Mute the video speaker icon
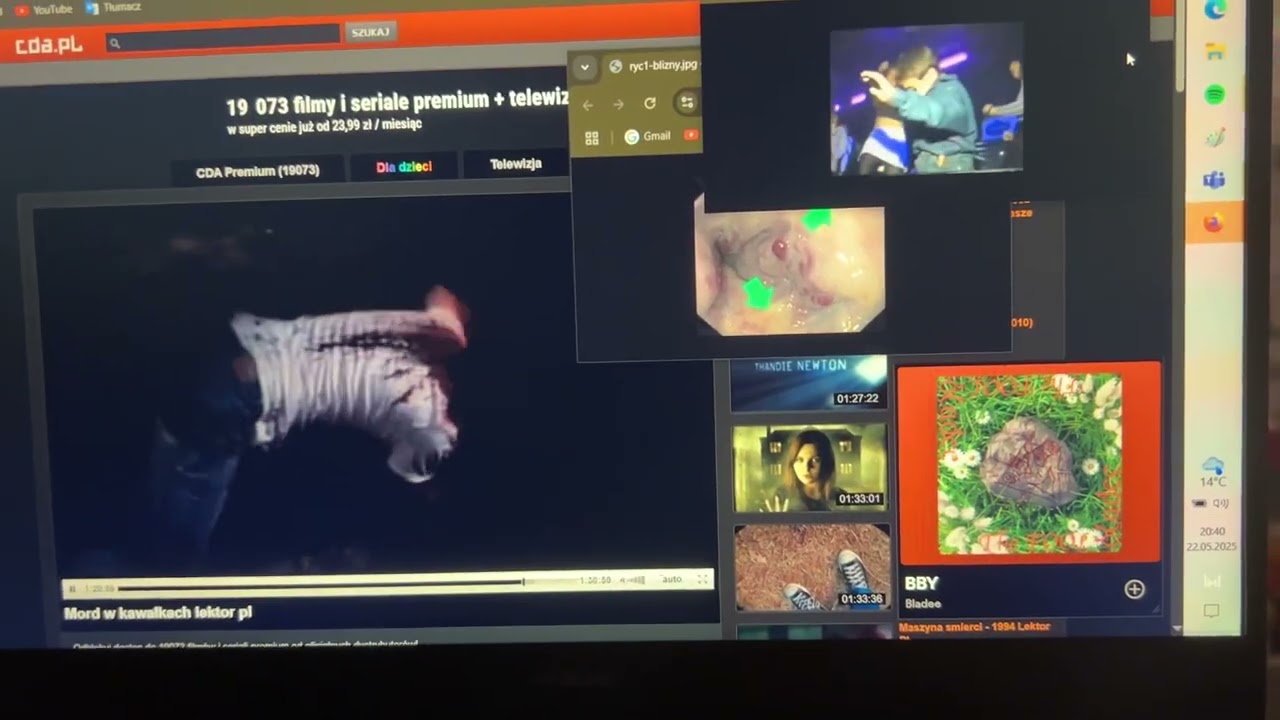This screenshot has width=1280, height=720. click(624, 579)
